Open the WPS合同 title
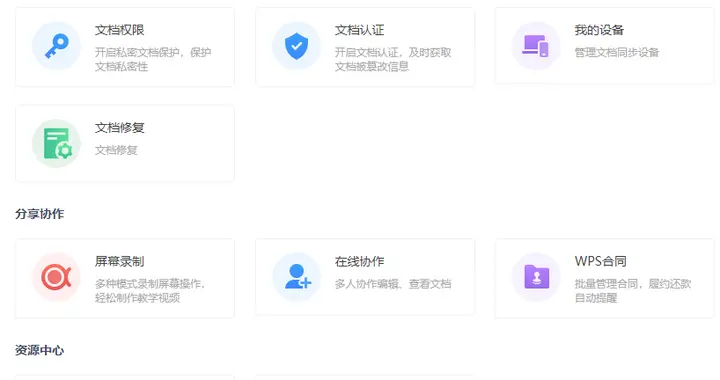This screenshot has height=380, width=720. [600, 262]
